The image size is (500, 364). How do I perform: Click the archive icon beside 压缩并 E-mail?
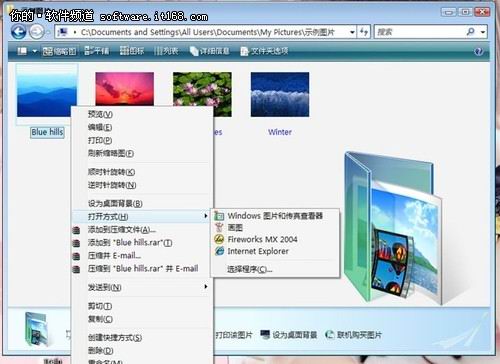pyautogui.click(x=77, y=256)
